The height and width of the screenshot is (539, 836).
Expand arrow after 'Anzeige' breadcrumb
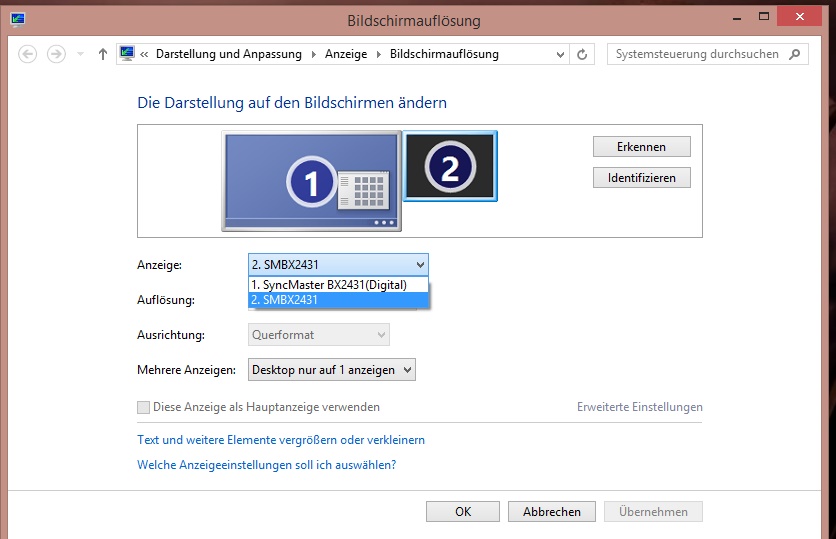(x=379, y=54)
